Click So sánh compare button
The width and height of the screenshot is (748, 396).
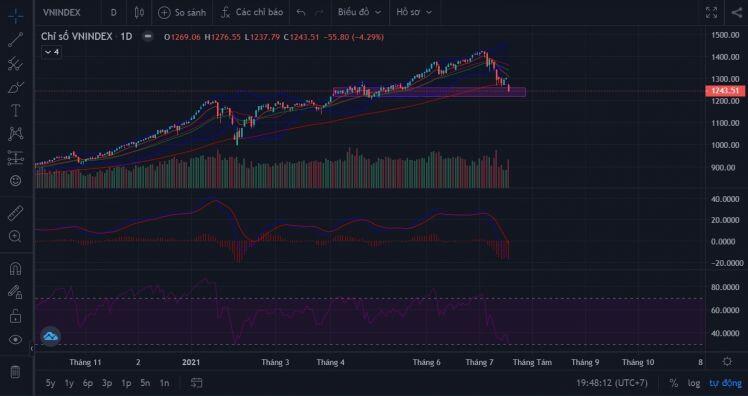[182, 13]
